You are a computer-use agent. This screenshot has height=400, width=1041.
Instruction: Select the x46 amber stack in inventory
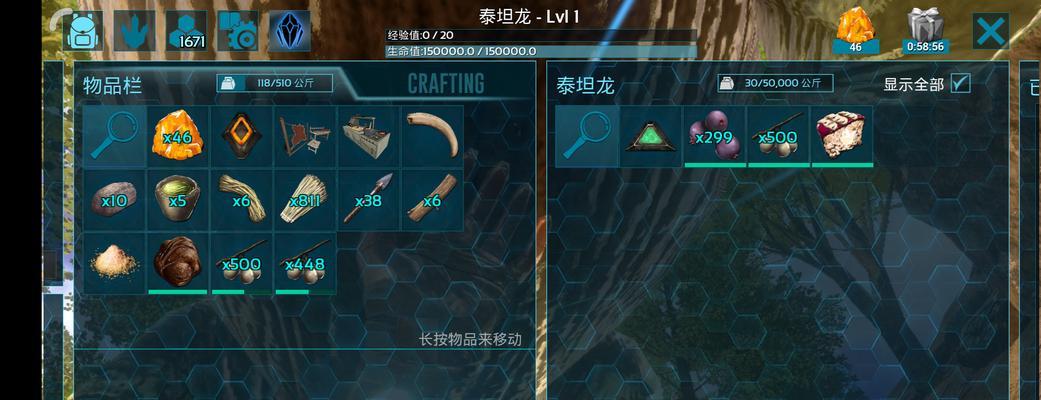click(x=178, y=136)
